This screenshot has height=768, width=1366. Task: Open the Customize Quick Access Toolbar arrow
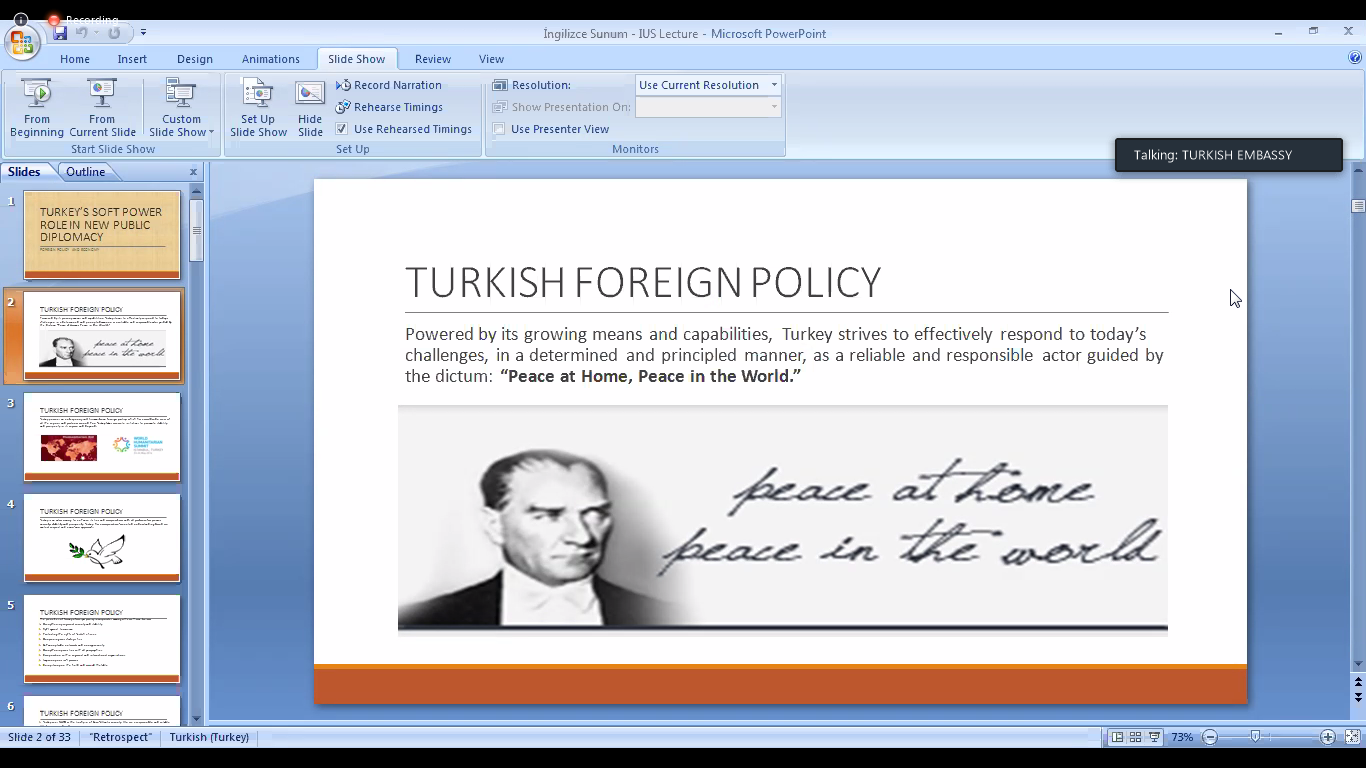[143, 33]
